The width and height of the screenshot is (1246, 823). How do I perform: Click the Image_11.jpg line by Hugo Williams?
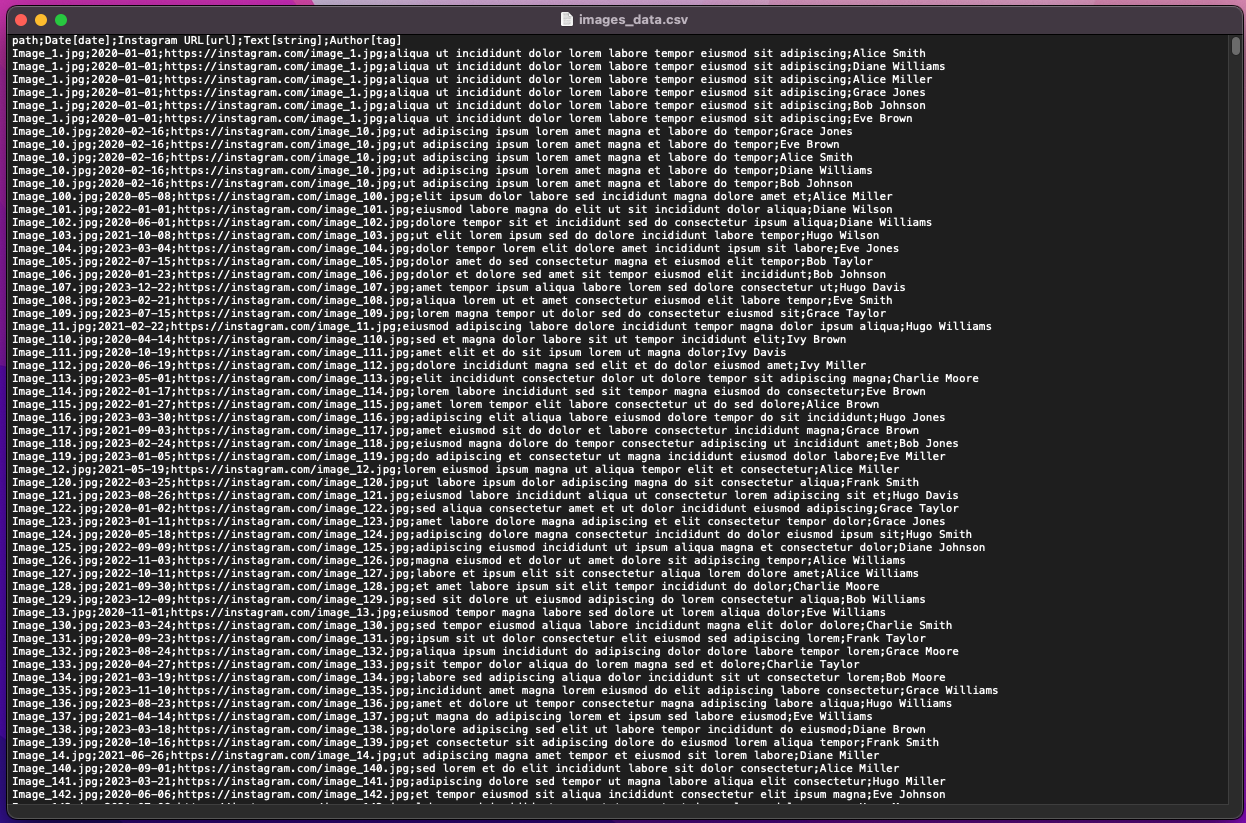click(502, 326)
